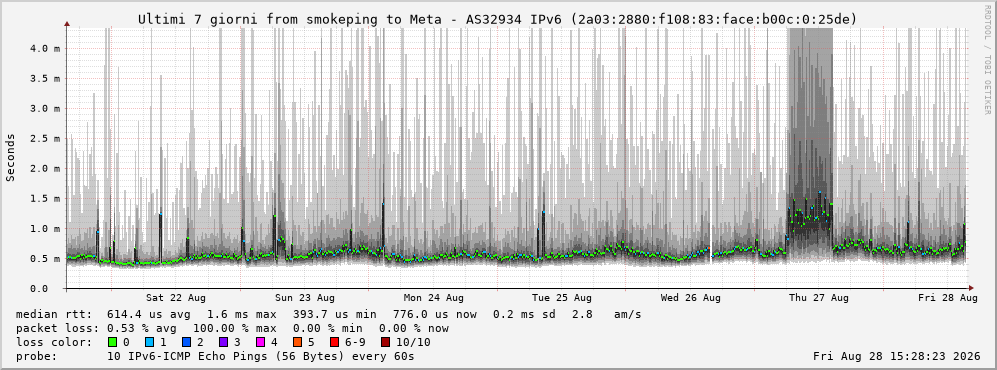The image size is (997, 370).
Task: Click the Thu 27 Aug axis label
Action: [819, 298]
